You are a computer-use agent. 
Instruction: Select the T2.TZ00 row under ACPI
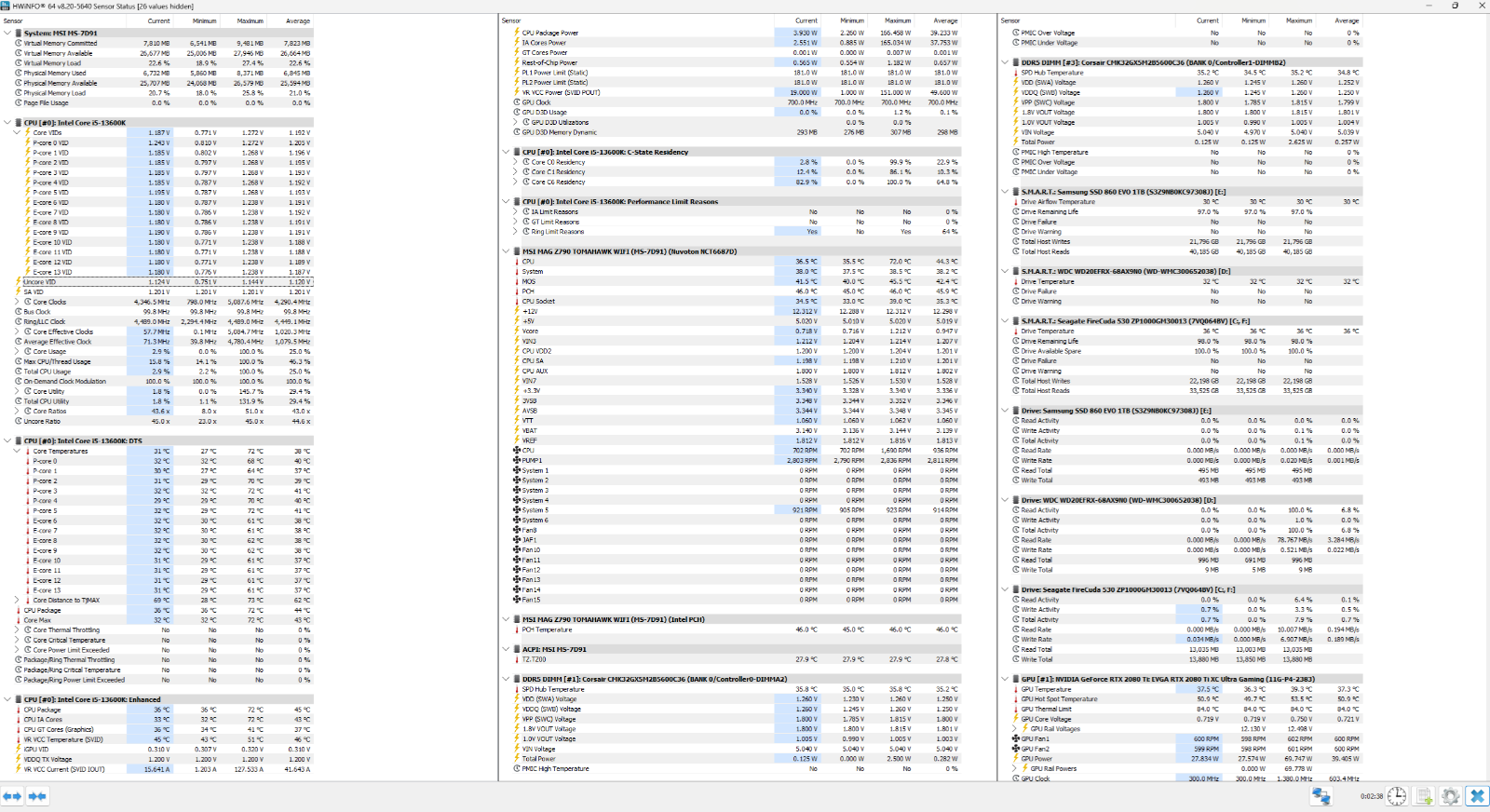(736, 659)
